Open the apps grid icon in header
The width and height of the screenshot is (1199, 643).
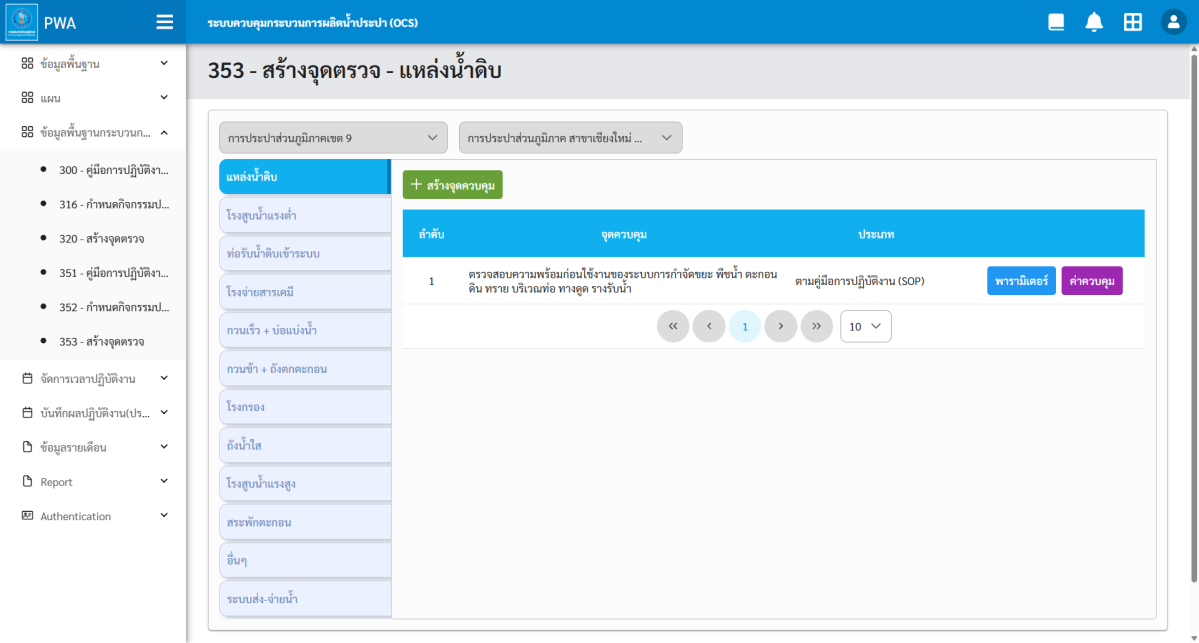(x=1132, y=22)
